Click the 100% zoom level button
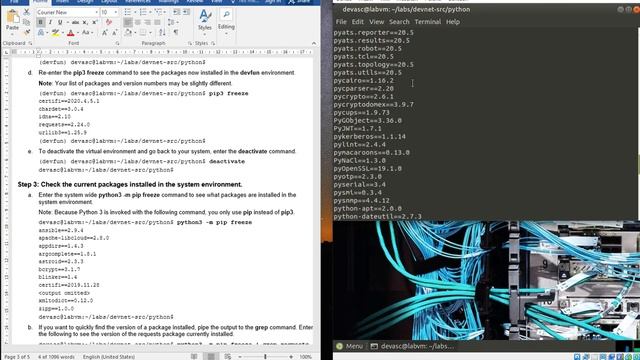The width and height of the screenshot is (640, 360). coord(306,357)
